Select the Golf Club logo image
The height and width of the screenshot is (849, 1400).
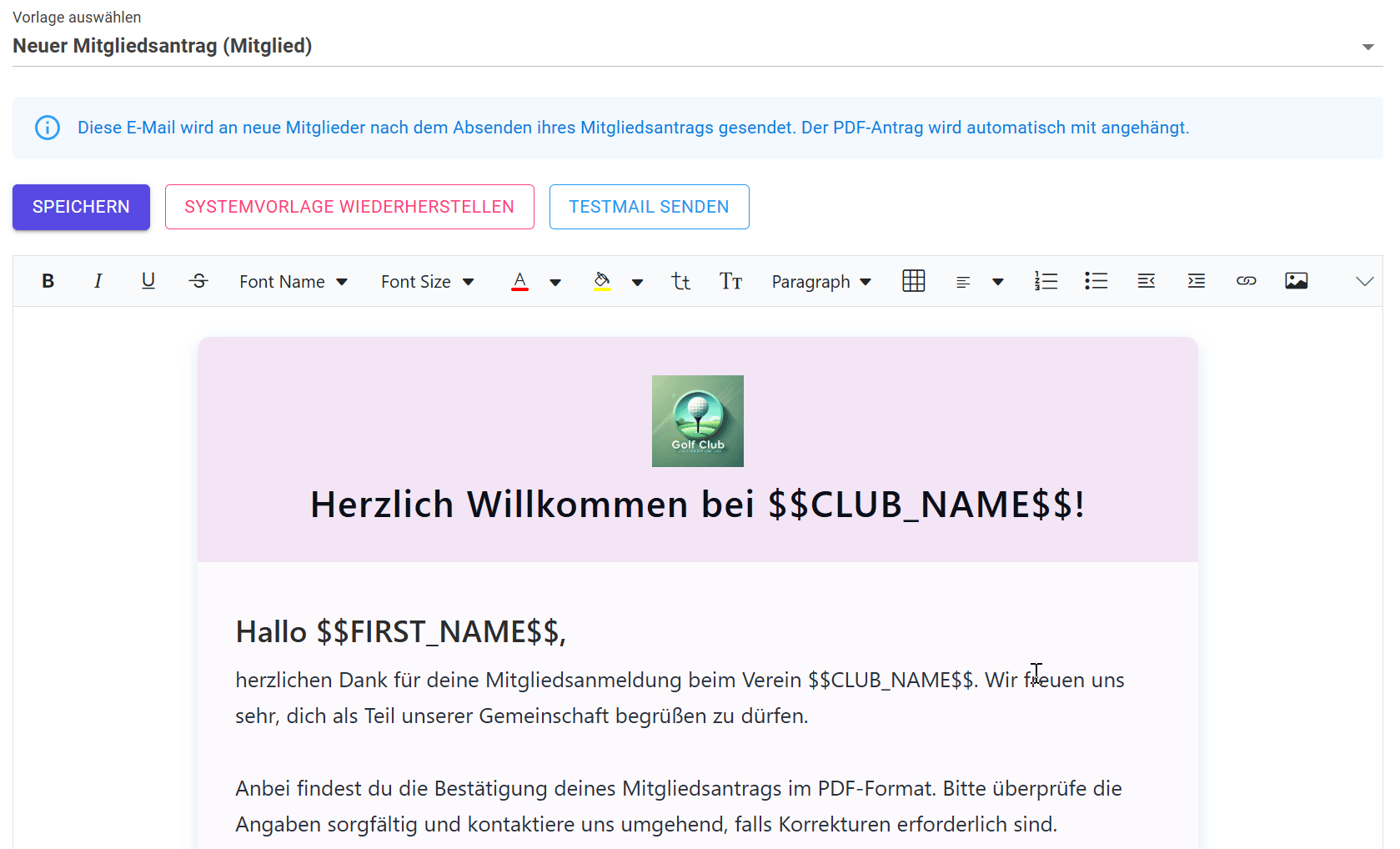[x=698, y=421]
